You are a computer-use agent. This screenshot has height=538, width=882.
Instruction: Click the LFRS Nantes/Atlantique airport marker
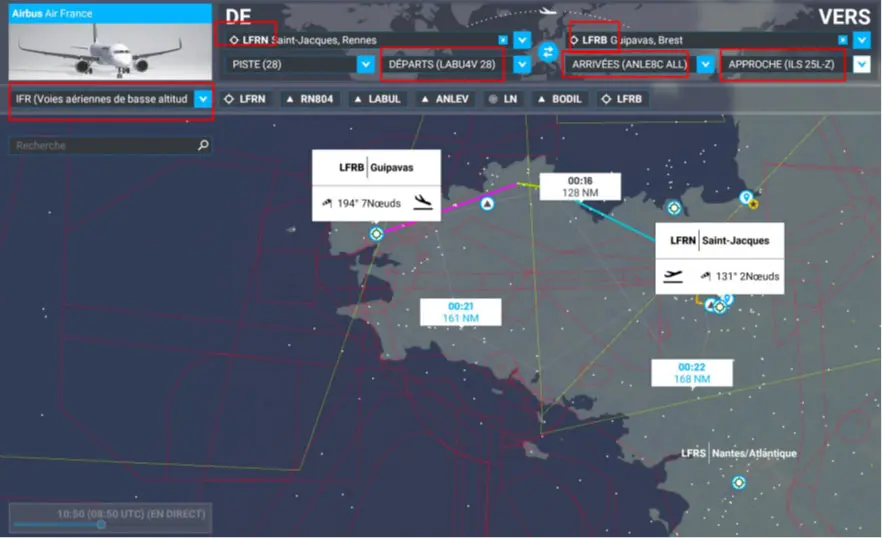739,482
